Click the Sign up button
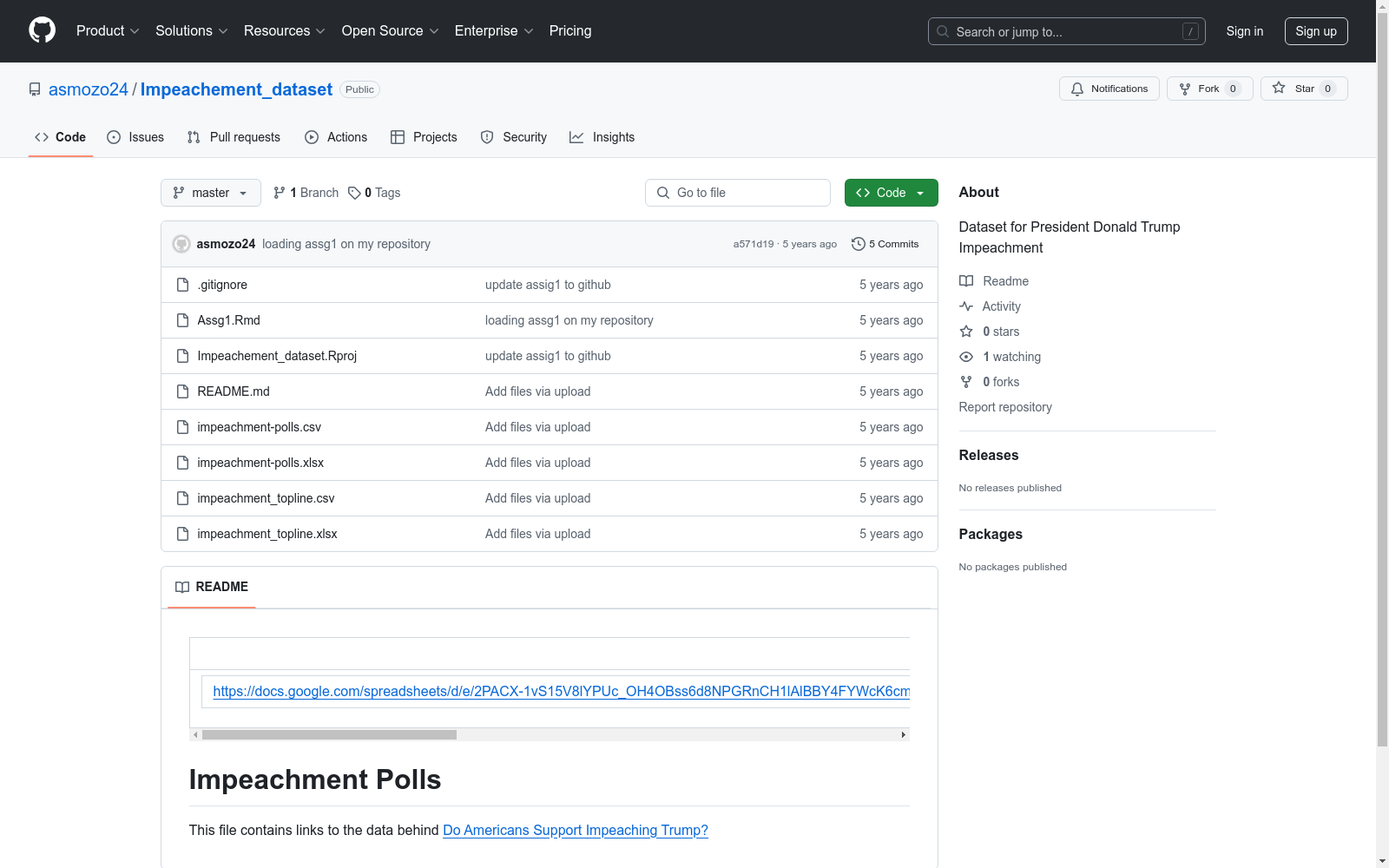The height and width of the screenshot is (868, 1389). (x=1316, y=31)
